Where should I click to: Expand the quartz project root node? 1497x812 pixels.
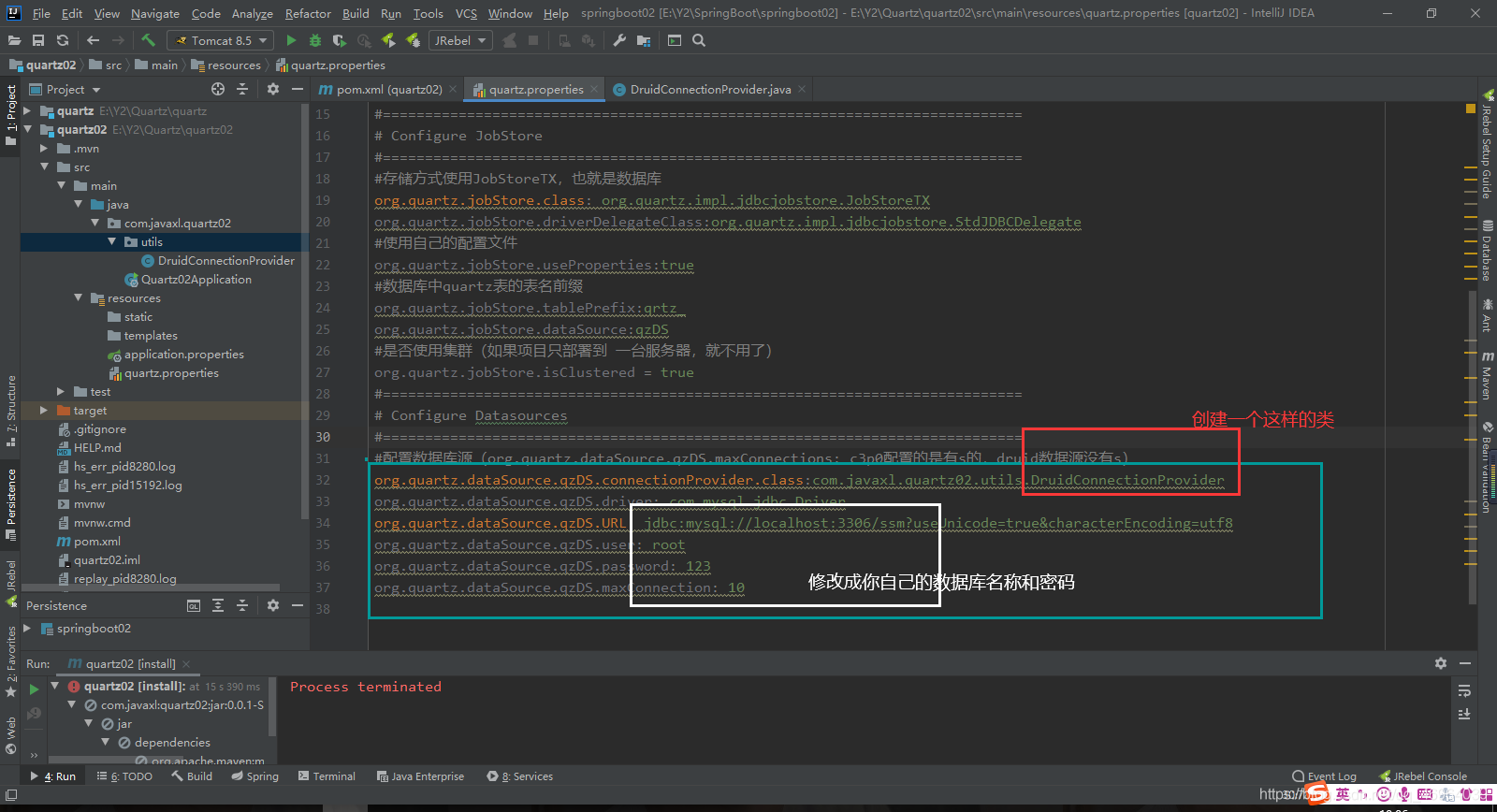(x=27, y=110)
